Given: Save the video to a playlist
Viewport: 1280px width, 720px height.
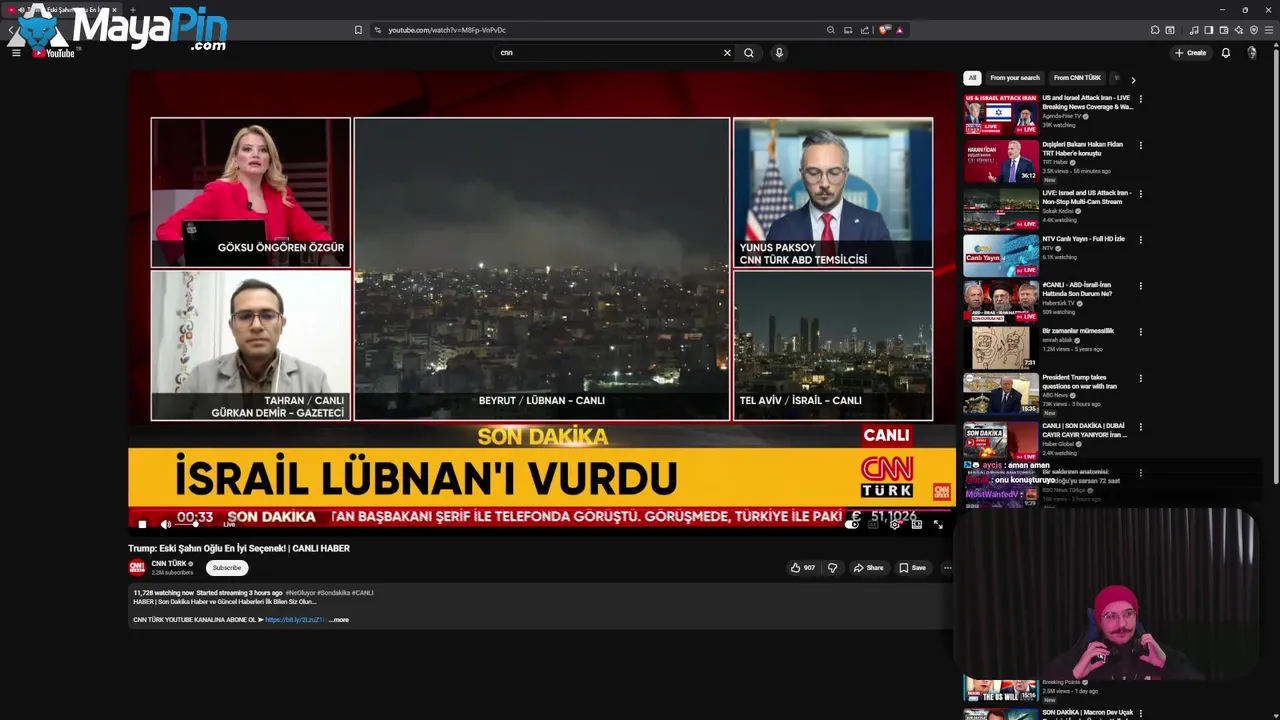Looking at the screenshot, I should tap(912, 568).
